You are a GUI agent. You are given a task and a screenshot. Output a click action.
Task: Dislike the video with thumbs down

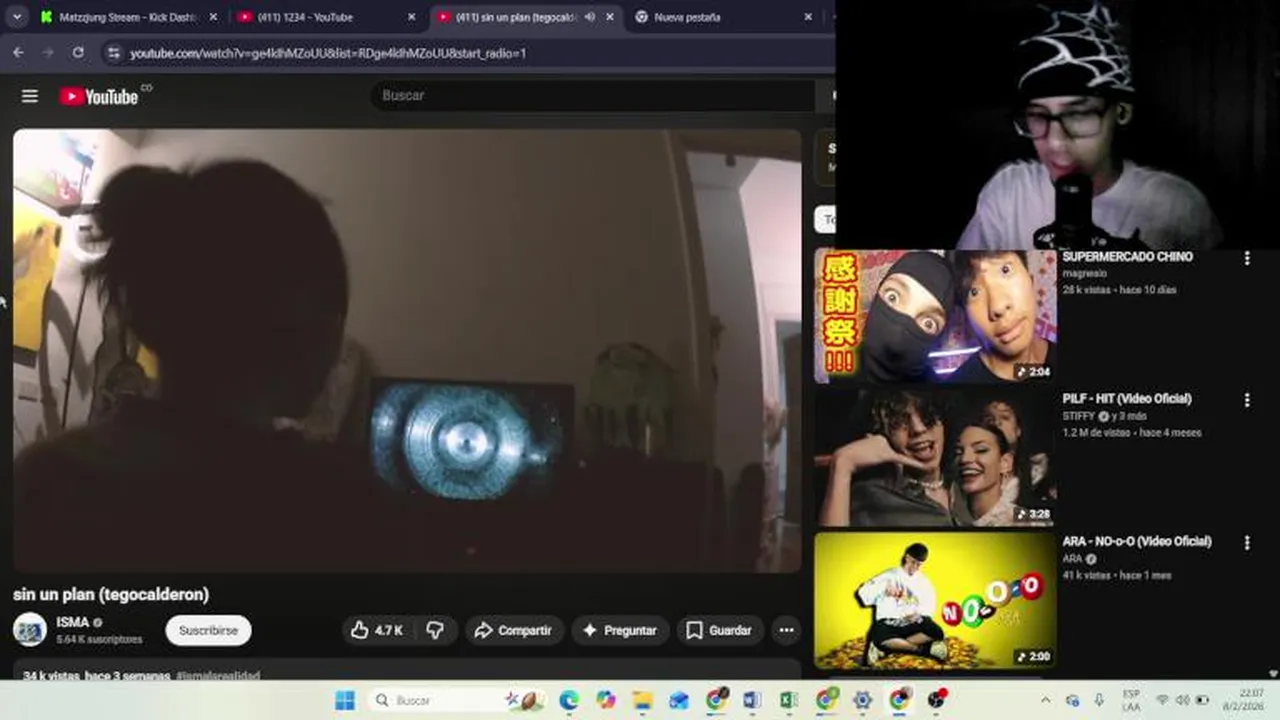(x=435, y=630)
